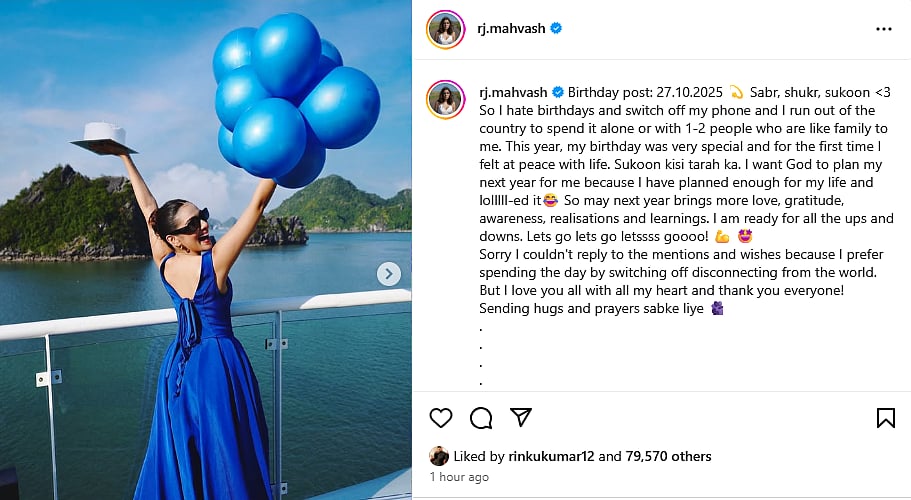Open comments via speech bubble icon
The image size is (911, 500).
click(481, 418)
